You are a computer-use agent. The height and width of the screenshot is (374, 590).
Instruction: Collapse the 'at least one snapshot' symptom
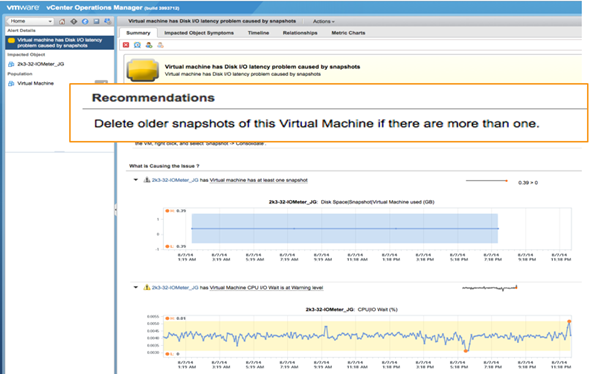(135, 180)
